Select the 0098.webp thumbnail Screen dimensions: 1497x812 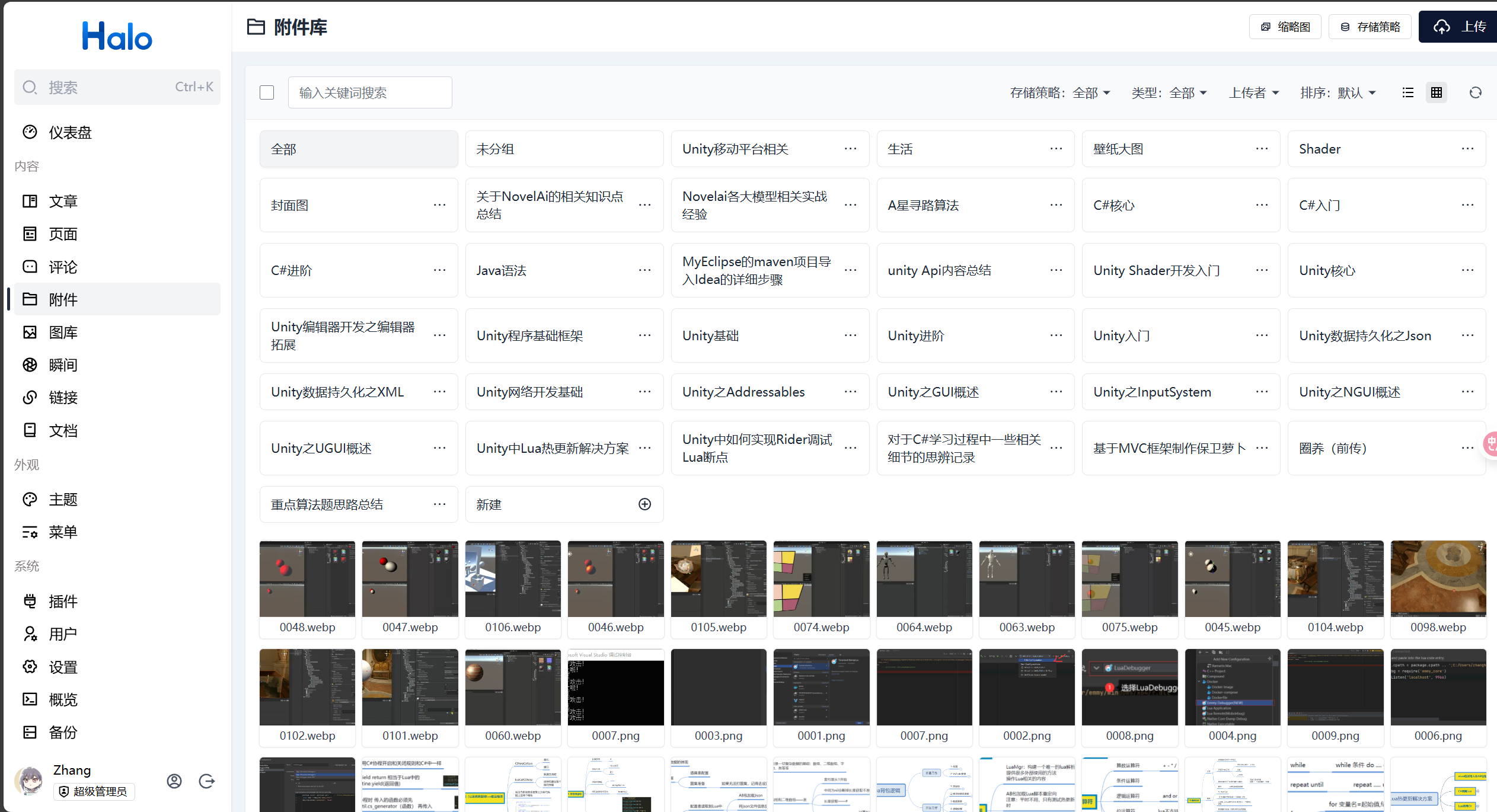(x=1438, y=578)
